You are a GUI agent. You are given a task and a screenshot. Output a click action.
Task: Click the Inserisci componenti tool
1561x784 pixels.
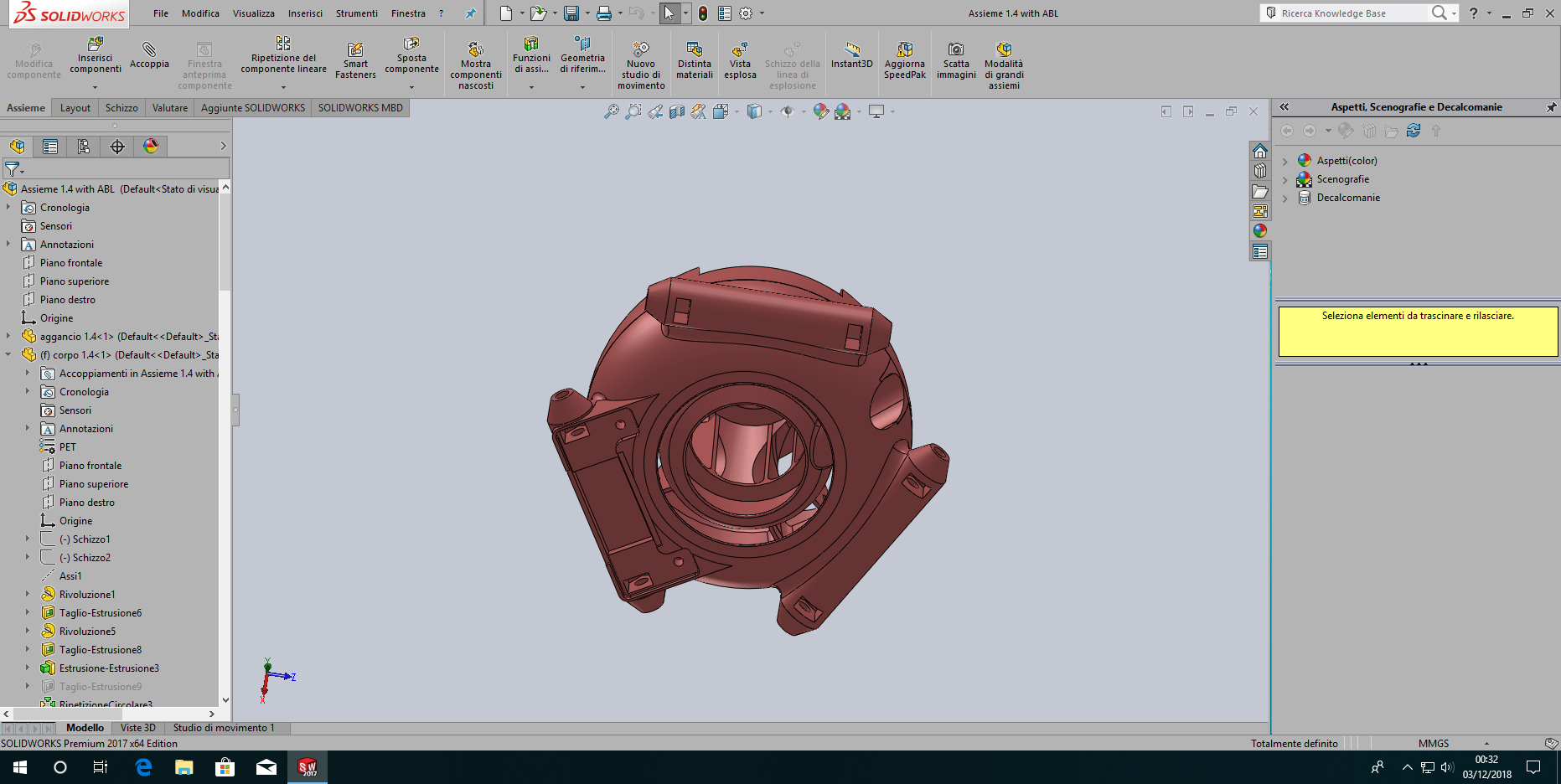[x=95, y=55]
